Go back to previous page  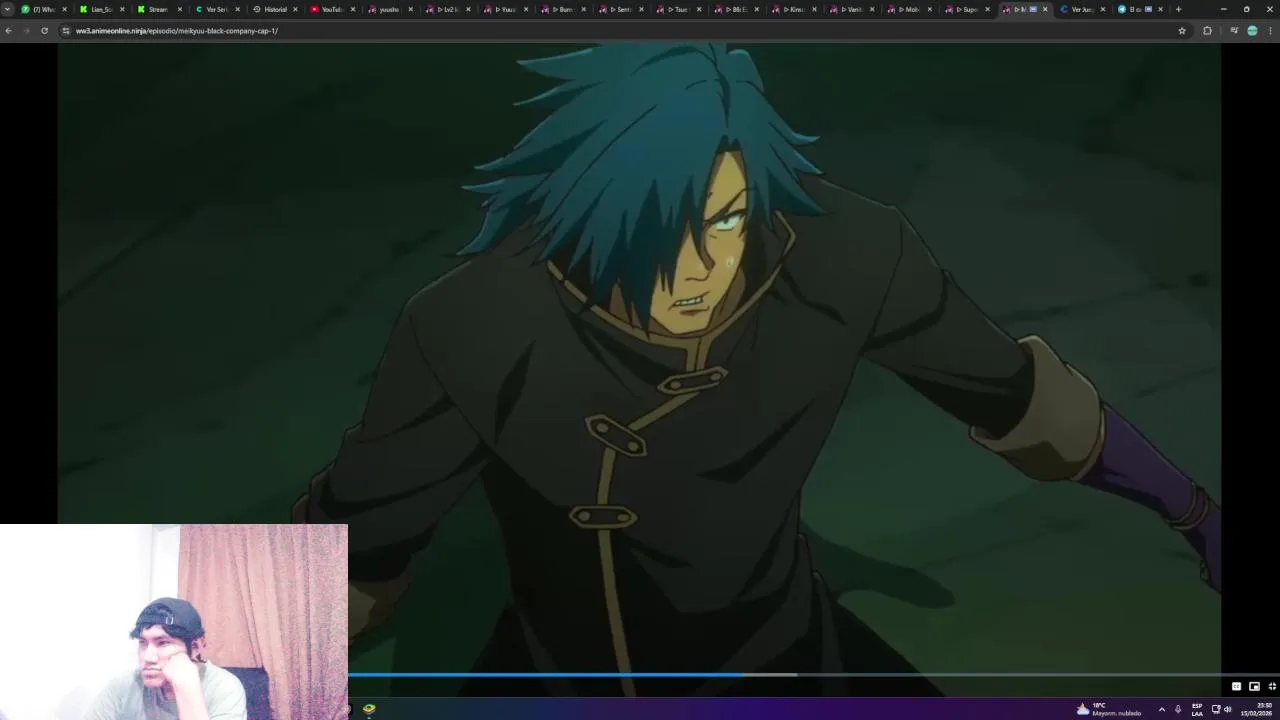[x=9, y=31]
